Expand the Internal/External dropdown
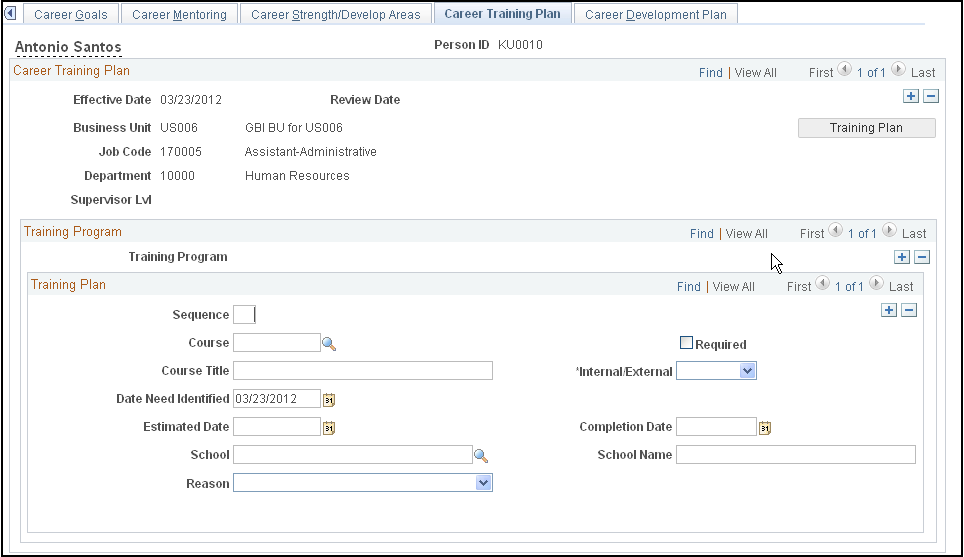The height and width of the screenshot is (557, 964). (x=748, y=371)
